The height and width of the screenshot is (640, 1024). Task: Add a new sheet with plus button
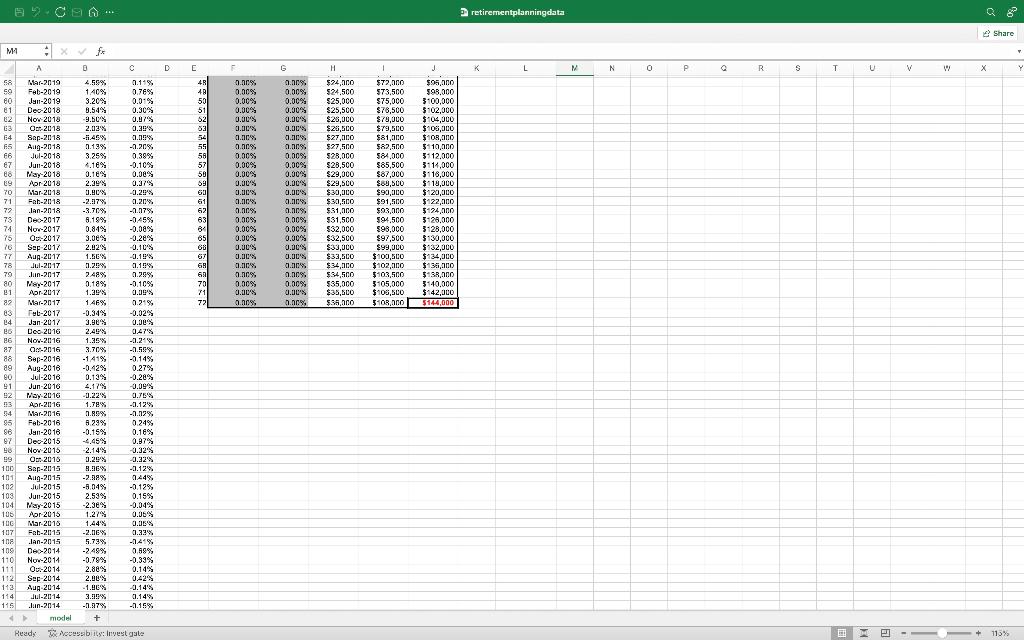point(97,618)
